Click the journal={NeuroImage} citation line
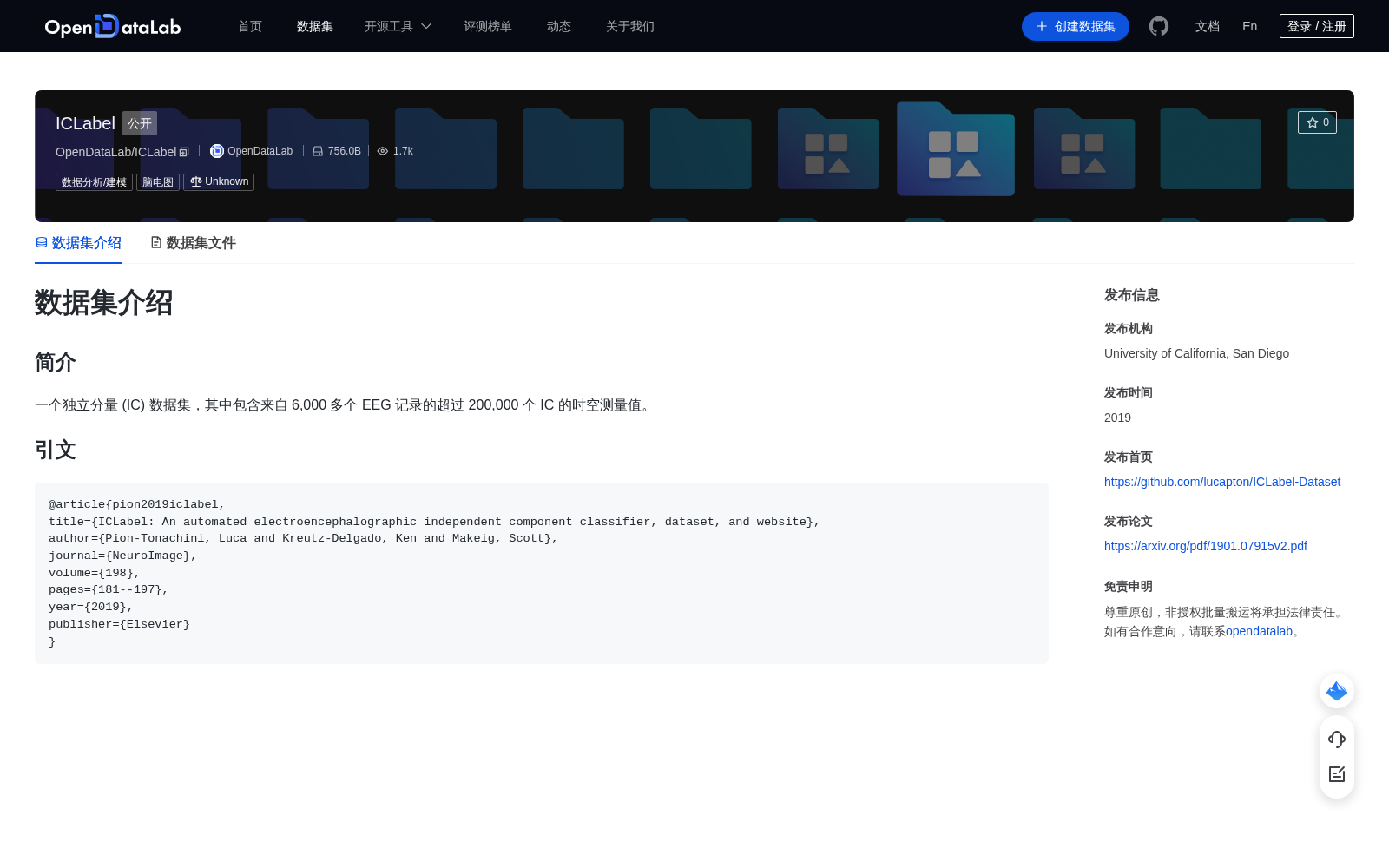The height and width of the screenshot is (868, 1389). [x=122, y=556]
